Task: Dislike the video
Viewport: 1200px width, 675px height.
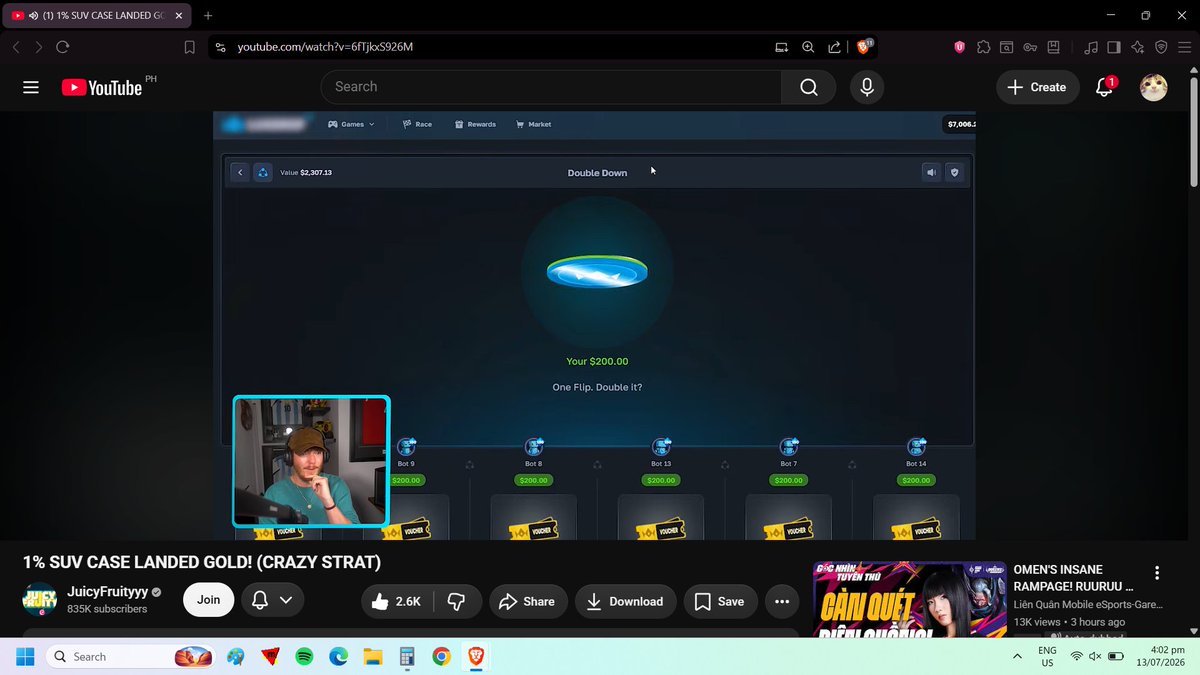Action: click(x=457, y=601)
